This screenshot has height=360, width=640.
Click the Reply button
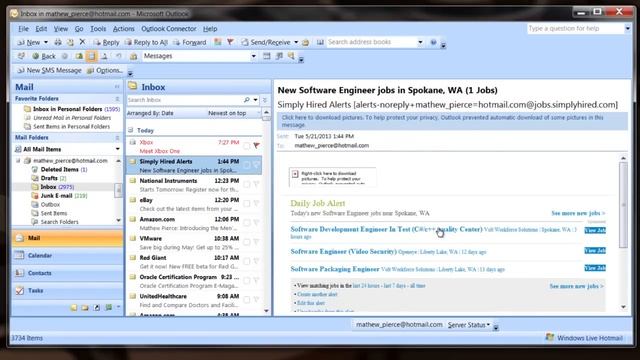[x=106, y=42]
